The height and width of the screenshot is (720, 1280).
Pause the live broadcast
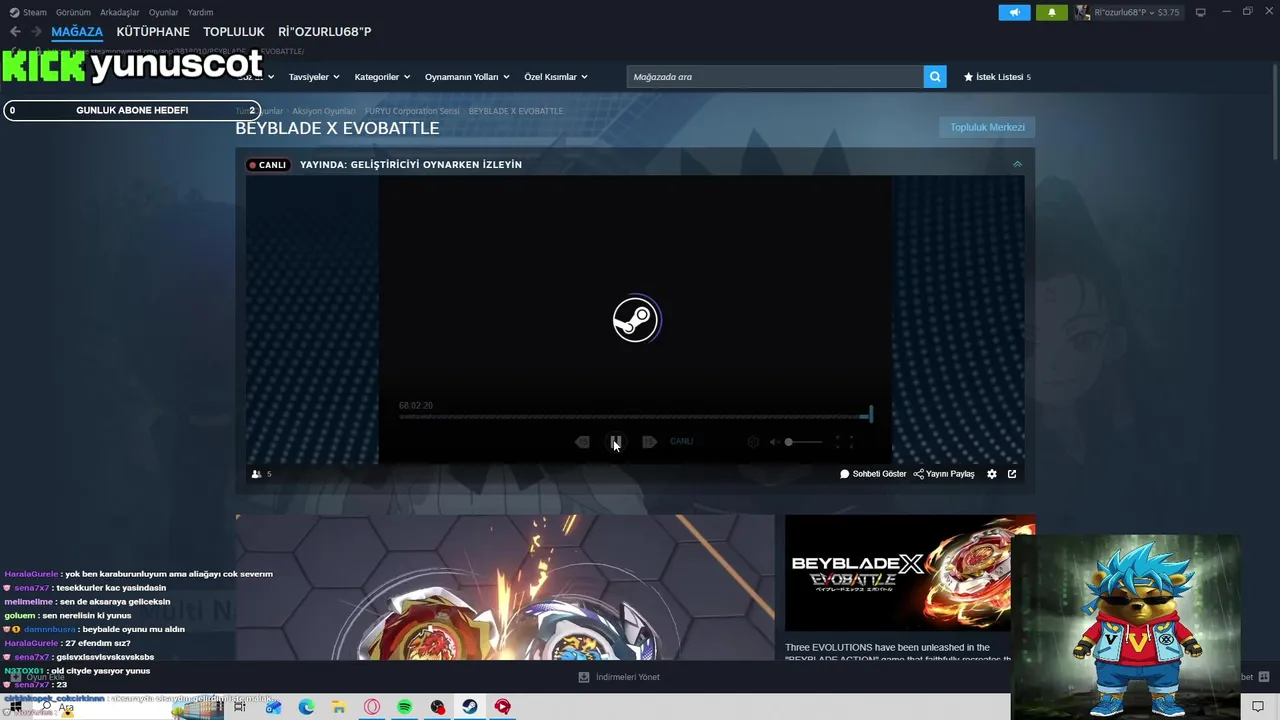pos(616,442)
